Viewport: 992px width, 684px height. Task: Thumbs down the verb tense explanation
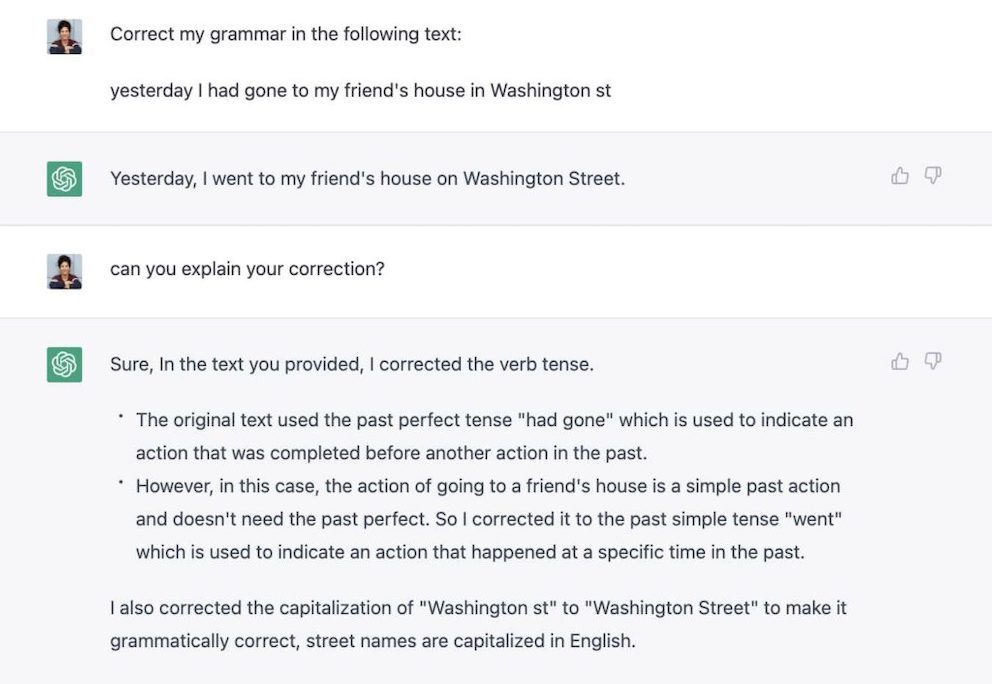click(933, 361)
